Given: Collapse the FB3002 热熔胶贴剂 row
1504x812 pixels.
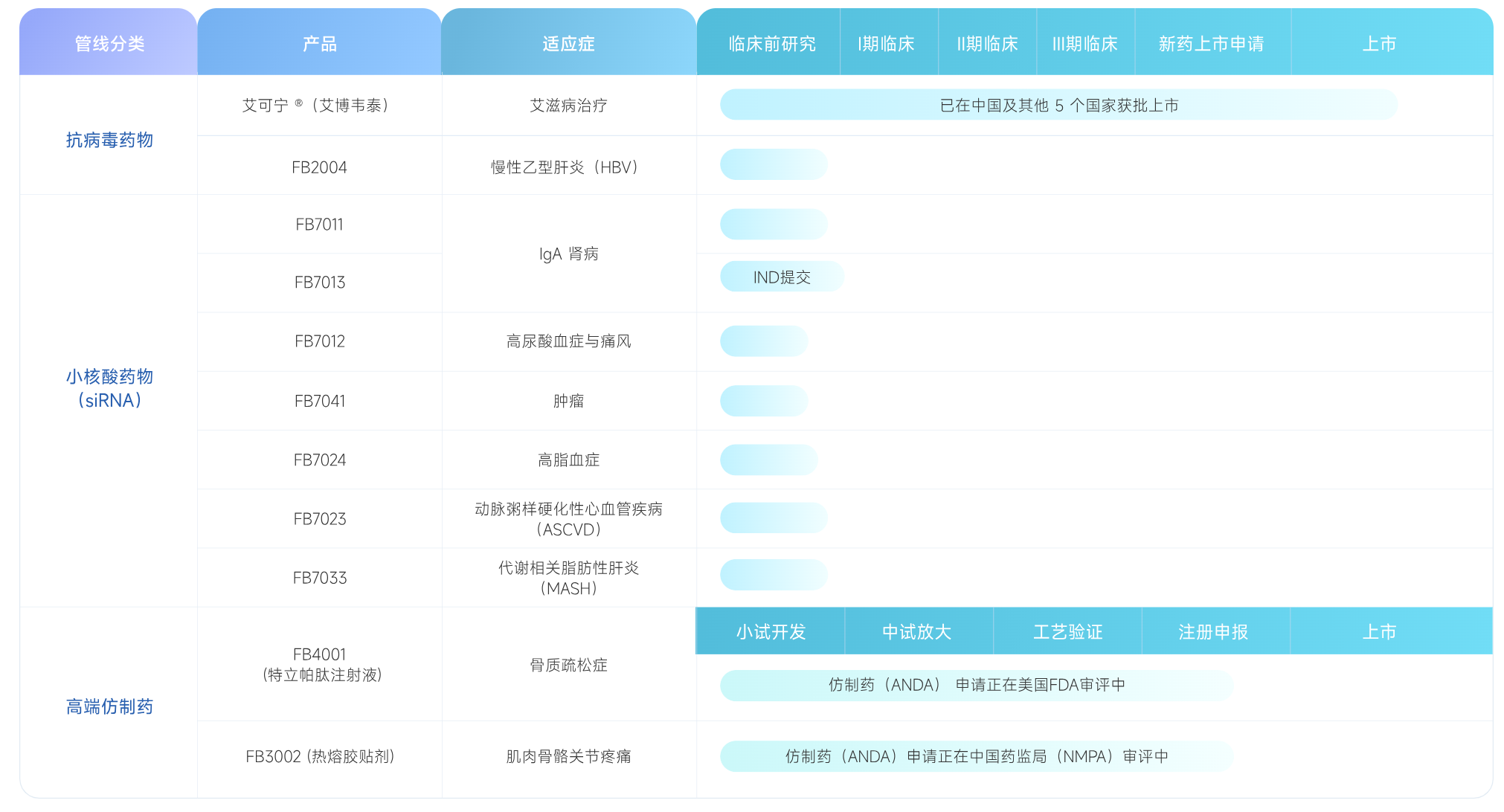Looking at the screenshot, I should coord(319,756).
